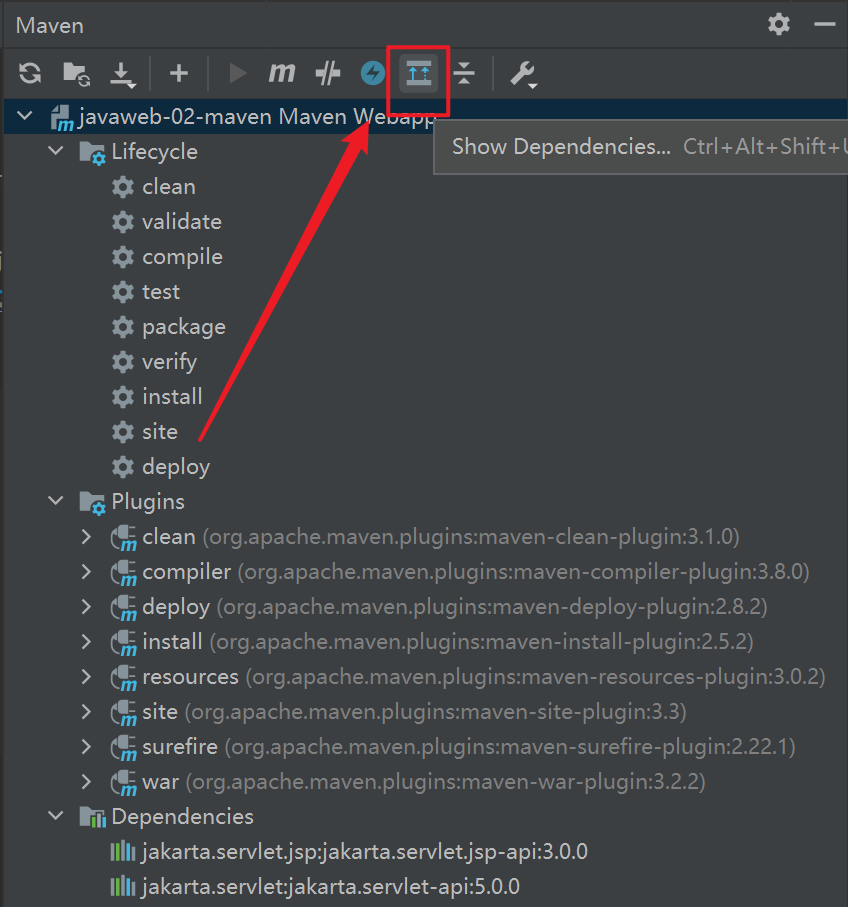Image resolution: width=848 pixels, height=907 pixels.
Task: Toggle Skip Tests mode lightning icon
Action: click(x=373, y=73)
